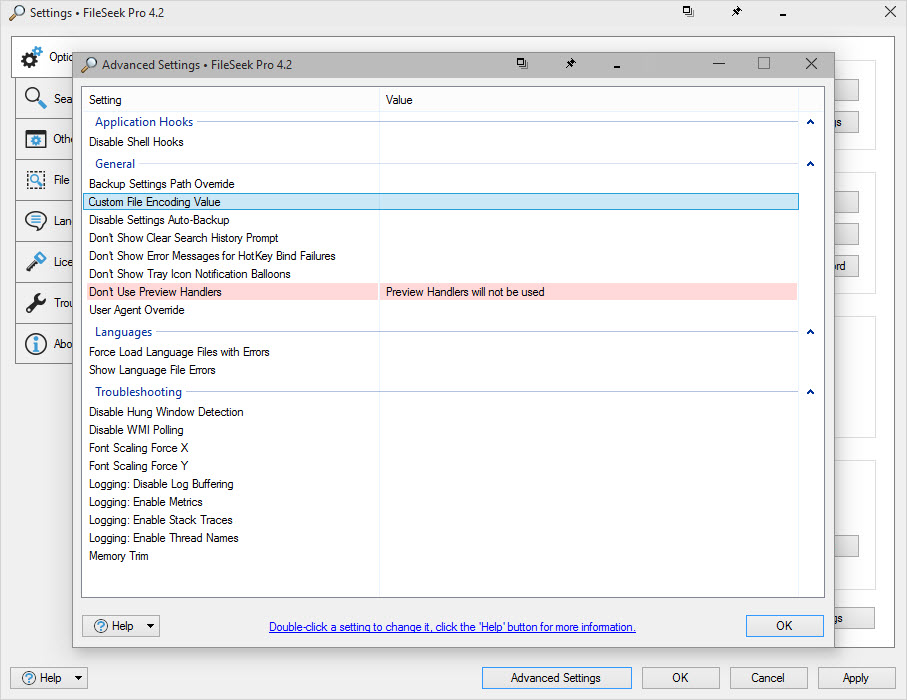907x700 pixels.
Task: Select the Troubleshooting wrench icon
Action: point(36,303)
